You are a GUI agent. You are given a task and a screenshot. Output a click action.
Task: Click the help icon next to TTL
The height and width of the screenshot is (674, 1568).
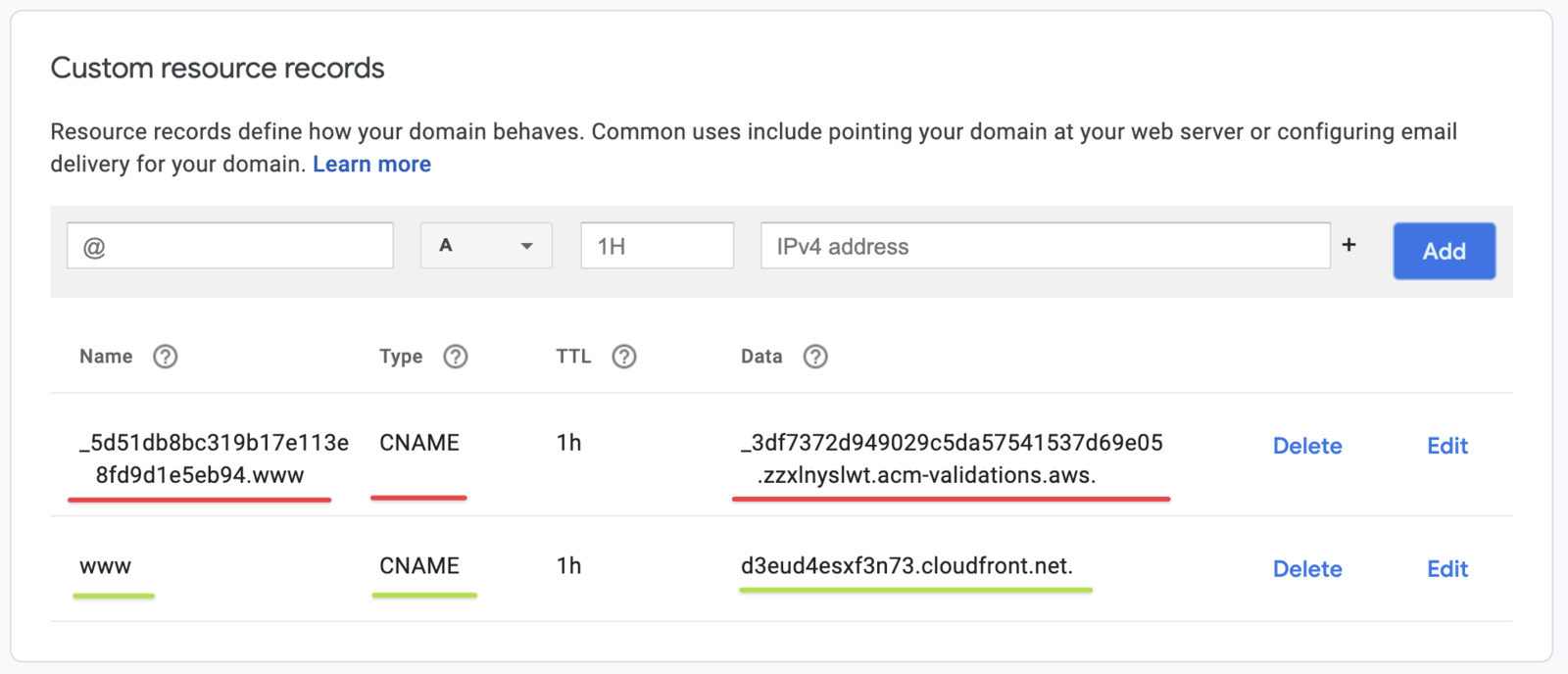coord(624,357)
